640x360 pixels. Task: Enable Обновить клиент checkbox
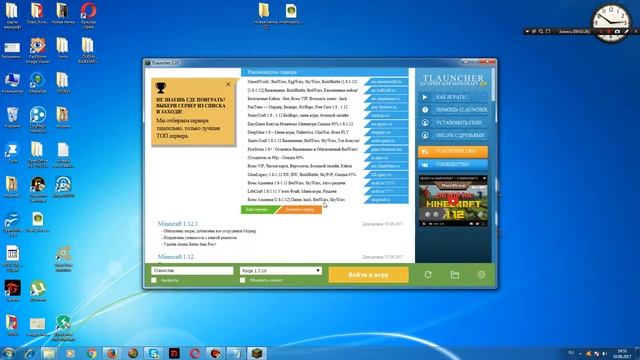click(242, 280)
